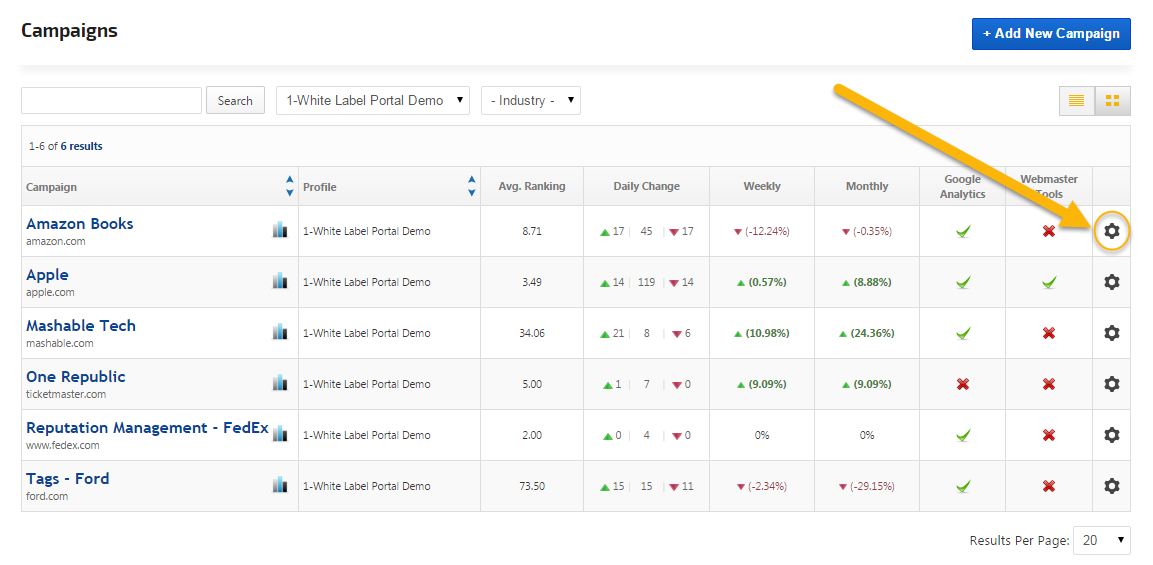Image resolution: width=1153 pixels, height=565 pixels.
Task: Open bar chart icon for Amazon Books
Action: [x=280, y=230]
